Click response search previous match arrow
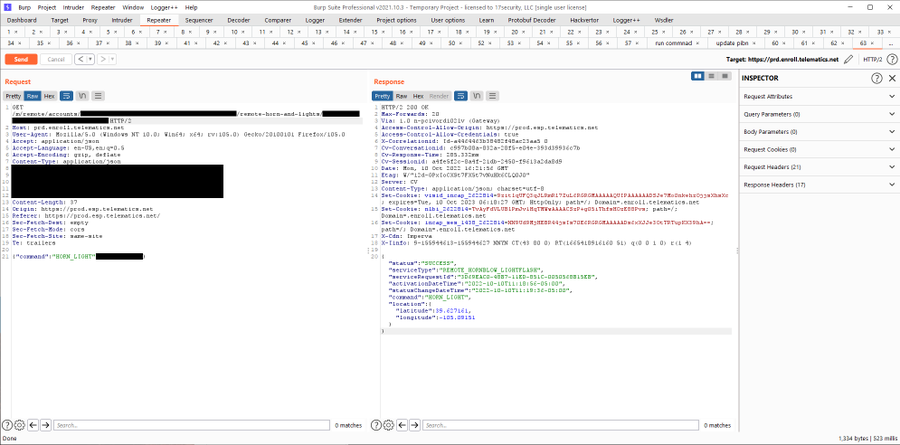Screen dimensions: 900x445 401,425
